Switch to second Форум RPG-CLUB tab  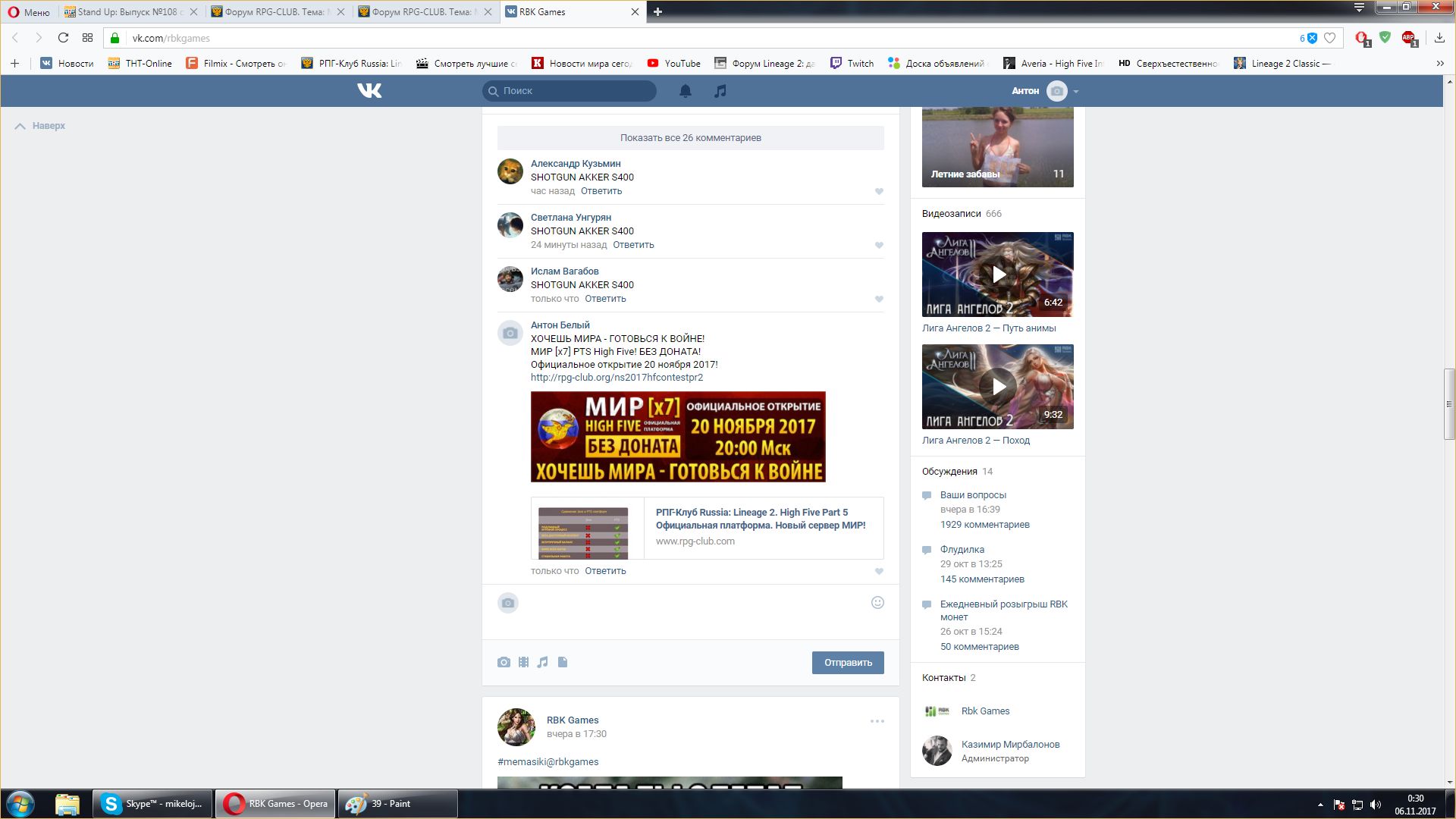[425, 12]
